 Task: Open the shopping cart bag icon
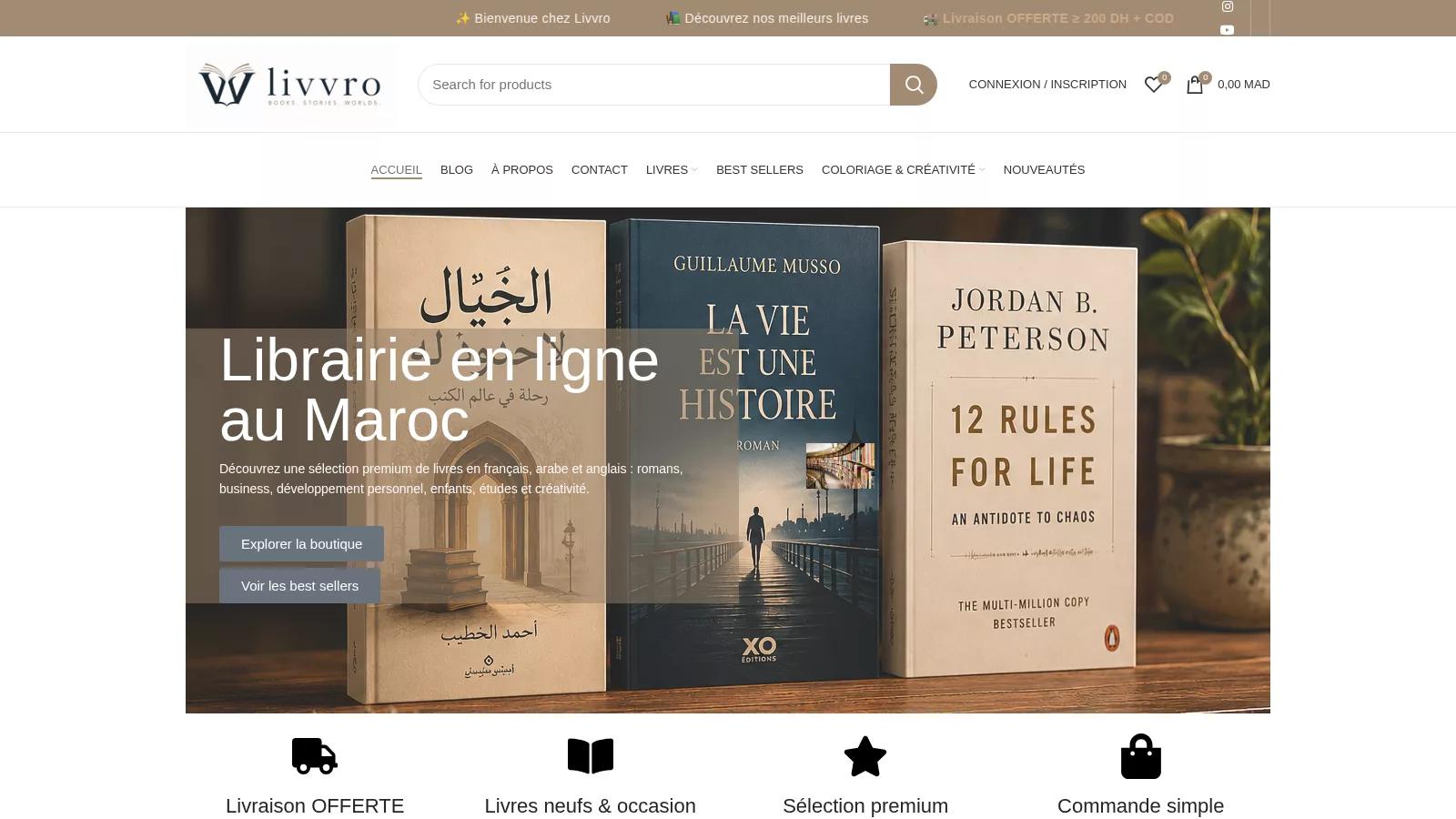tap(1195, 85)
